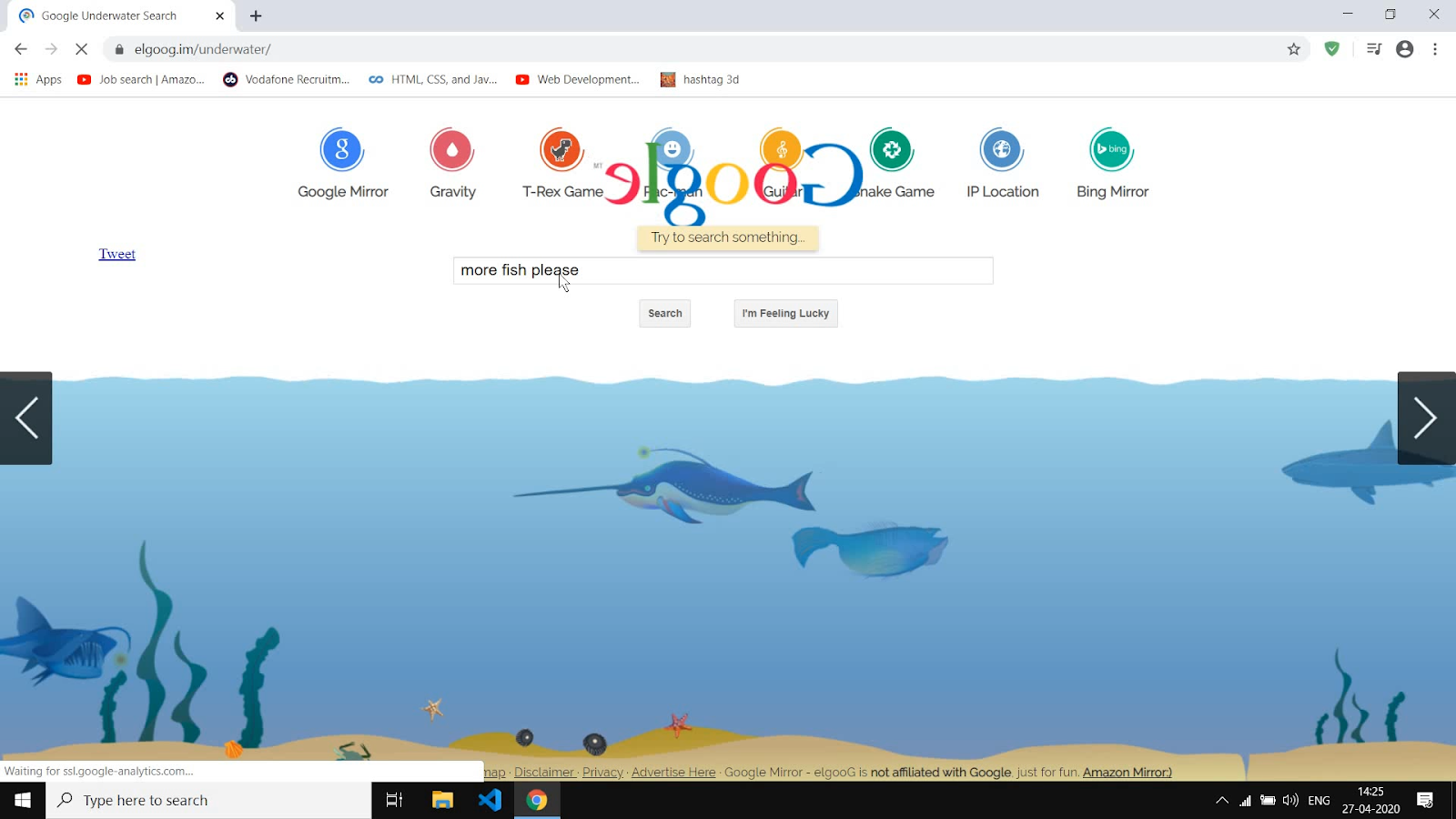
Task: Stop loading the page
Action: click(x=81, y=49)
